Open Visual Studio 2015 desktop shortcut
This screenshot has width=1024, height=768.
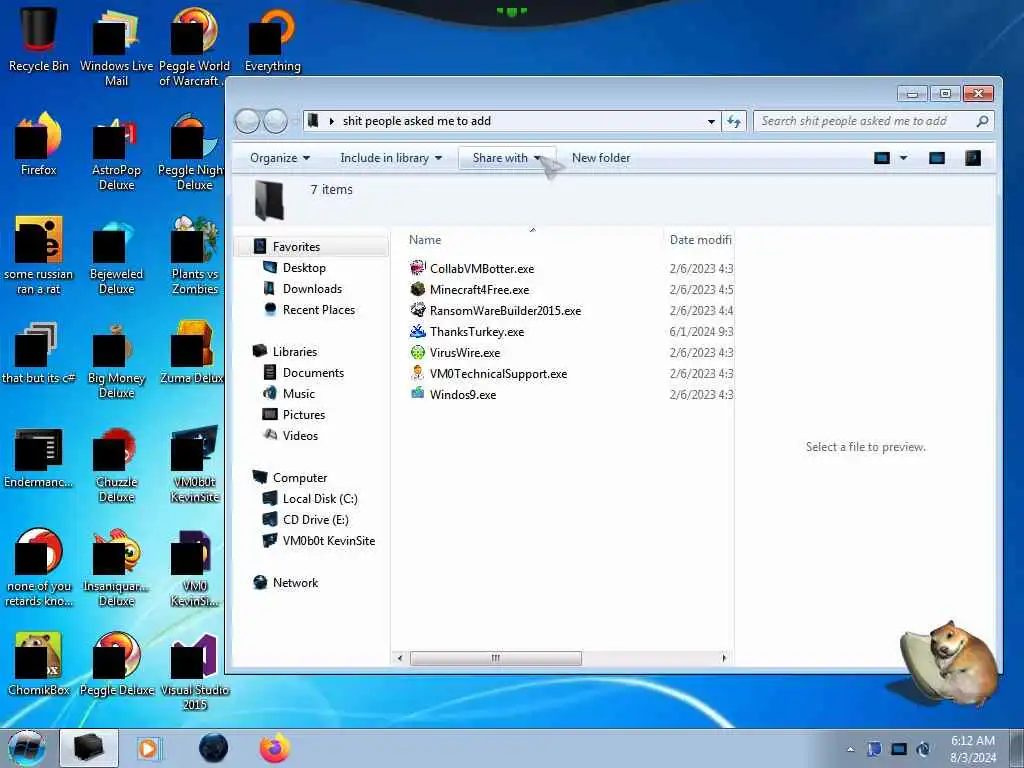pyautogui.click(x=195, y=671)
